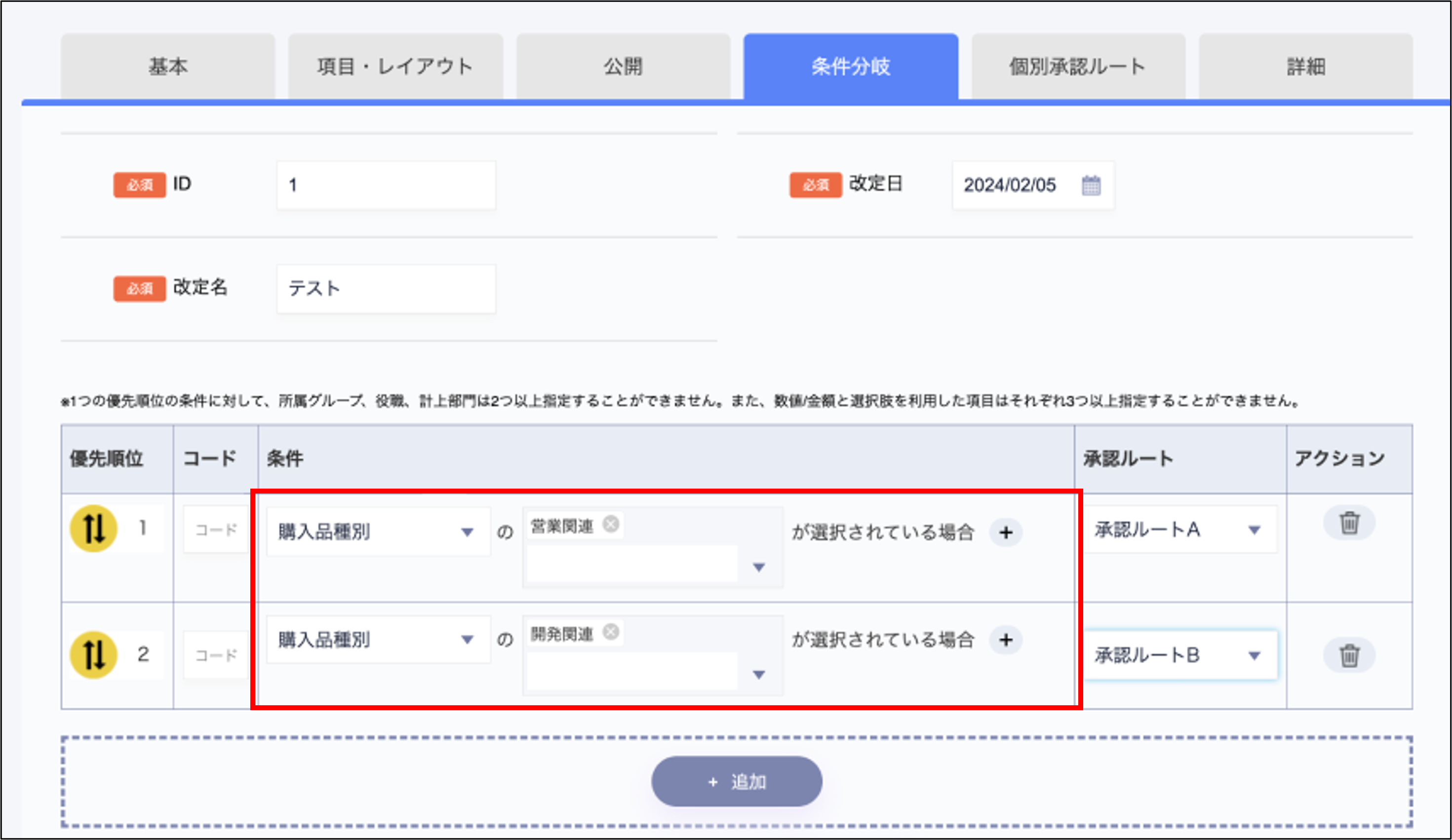Click the trash icon in priority 1 row

1349,522
